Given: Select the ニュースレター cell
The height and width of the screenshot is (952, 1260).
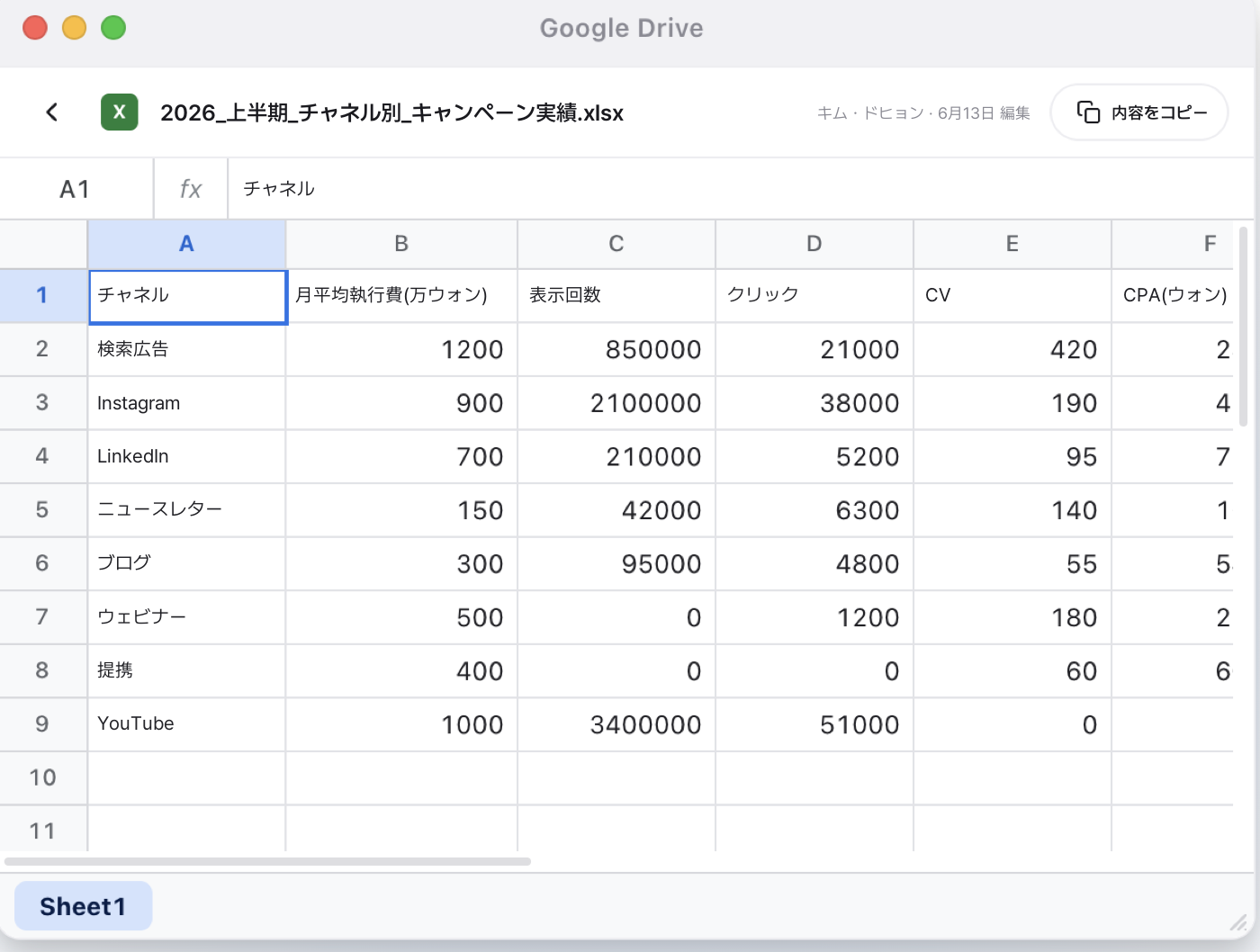Looking at the screenshot, I should click(x=186, y=510).
